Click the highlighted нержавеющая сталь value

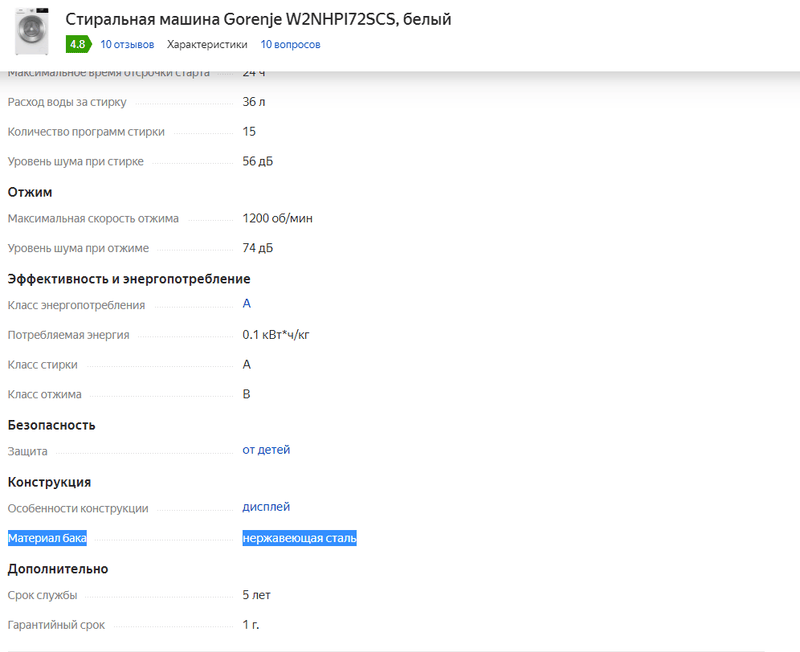click(299, 538)
